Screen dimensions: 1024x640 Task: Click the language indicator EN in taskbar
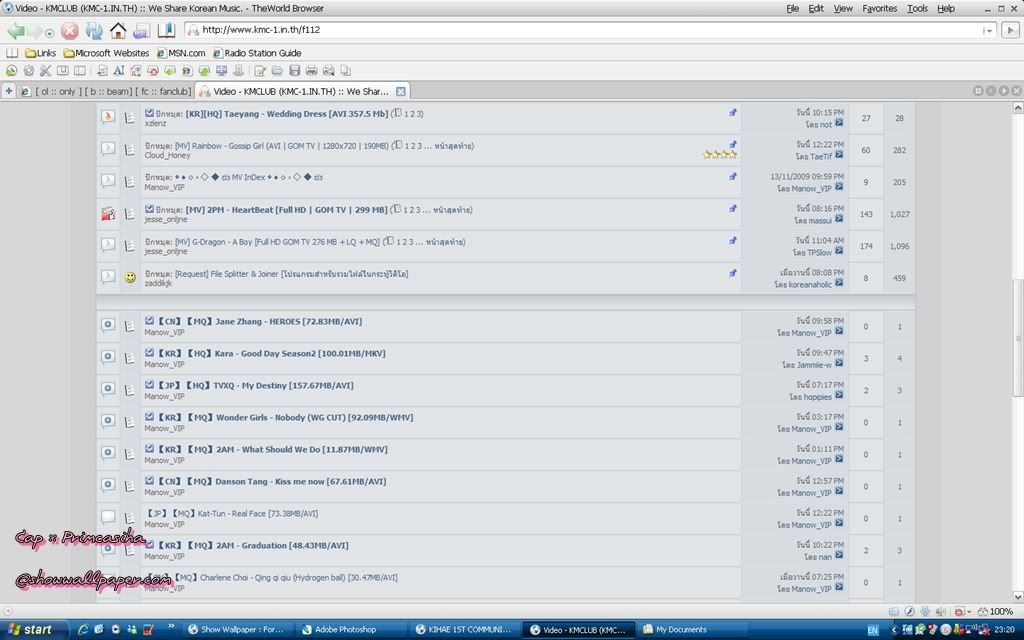click(x=872, y=630)
